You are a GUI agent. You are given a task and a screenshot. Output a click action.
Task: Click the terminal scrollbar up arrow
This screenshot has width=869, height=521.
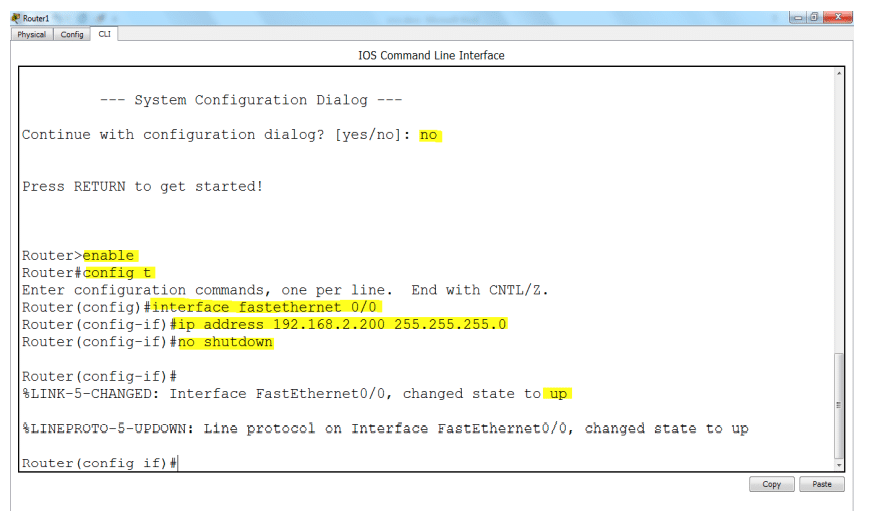click(x=840, y=73)
